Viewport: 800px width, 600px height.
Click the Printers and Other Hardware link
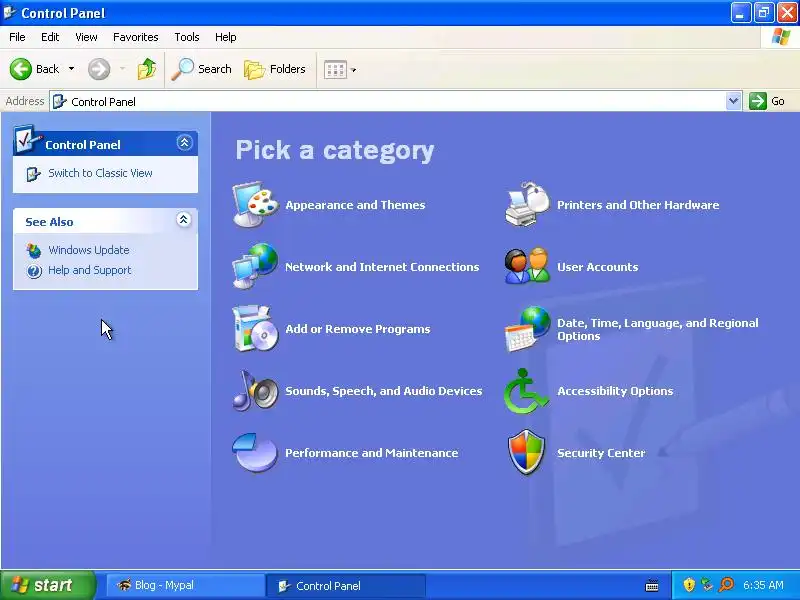point(638,205)
